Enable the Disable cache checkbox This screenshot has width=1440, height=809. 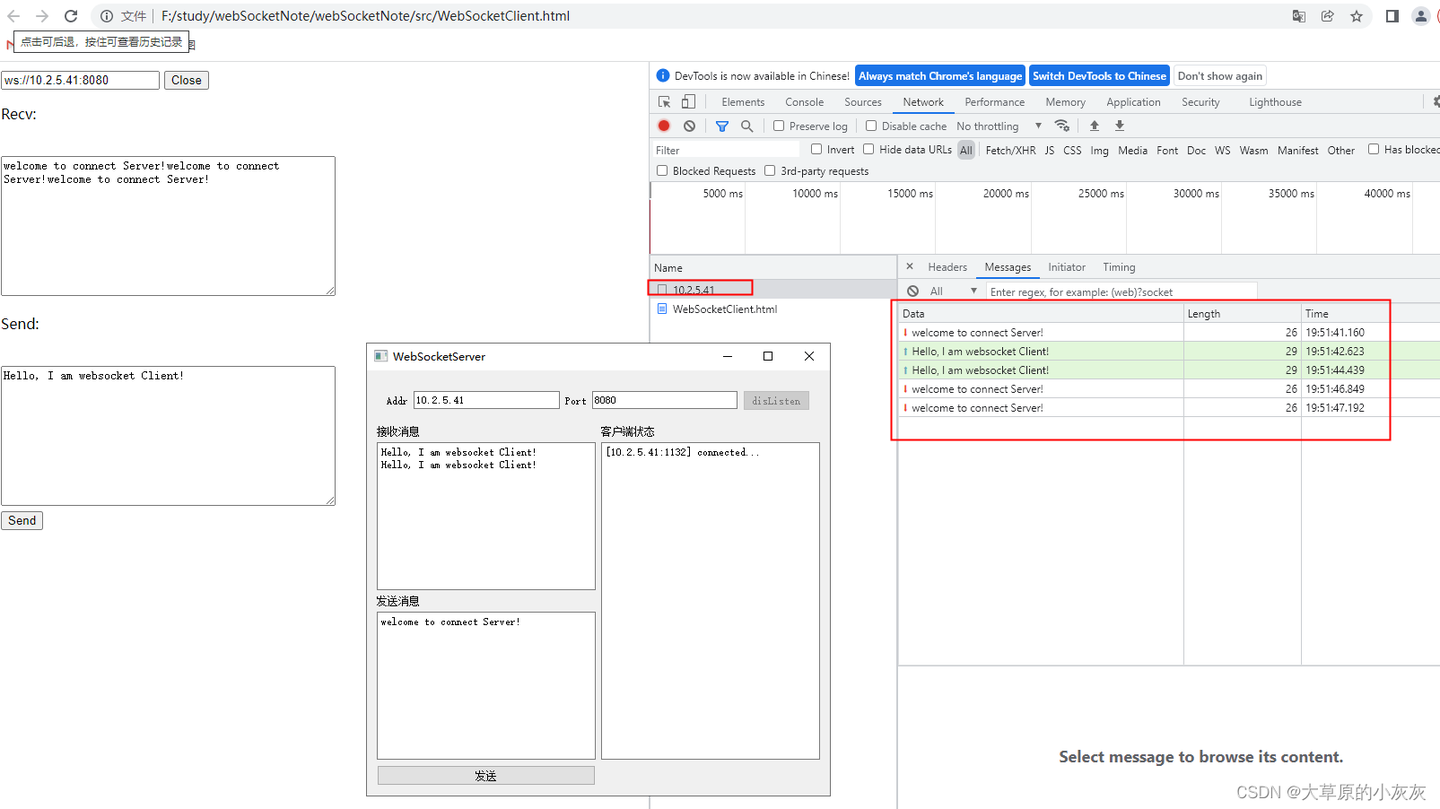[x=871, y=126]
